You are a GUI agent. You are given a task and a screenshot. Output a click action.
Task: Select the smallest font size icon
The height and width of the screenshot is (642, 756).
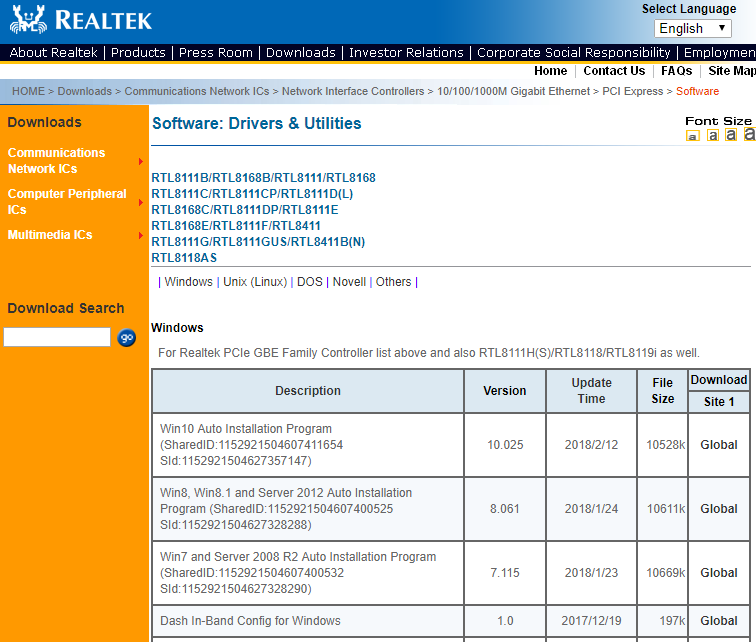point(692,136)
